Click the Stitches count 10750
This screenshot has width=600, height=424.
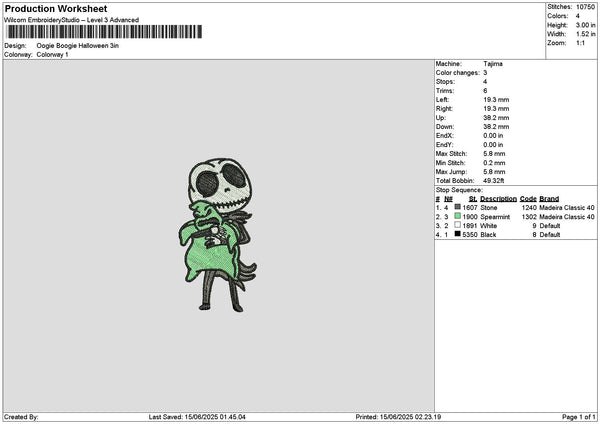[x=585, y=7]
